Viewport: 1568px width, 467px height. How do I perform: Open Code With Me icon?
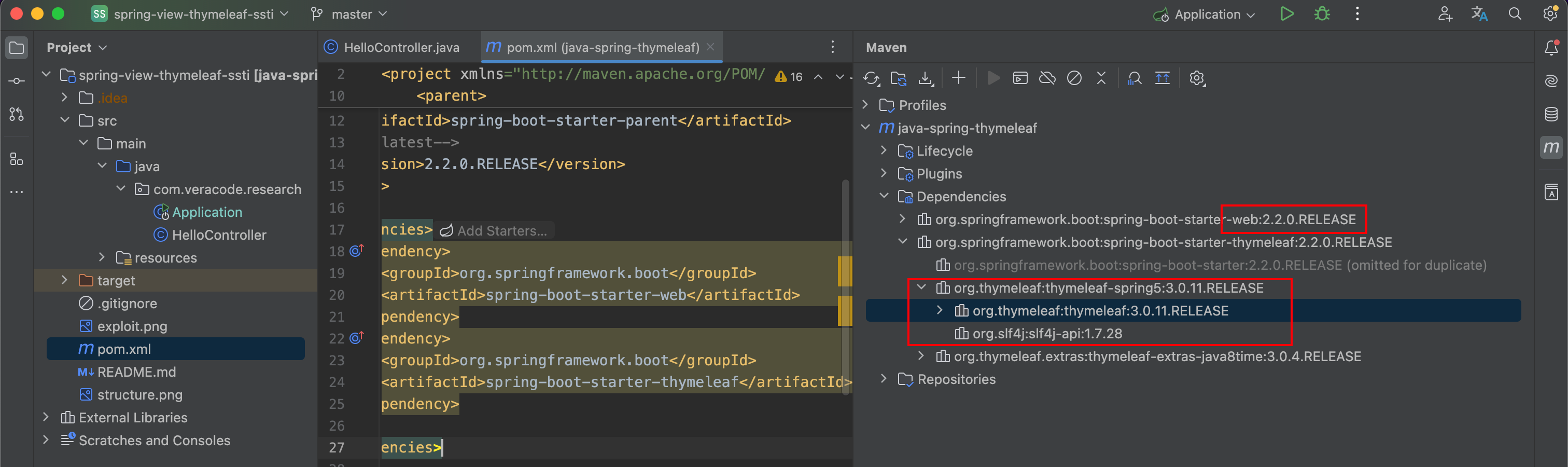click(x=1445, y=14)
